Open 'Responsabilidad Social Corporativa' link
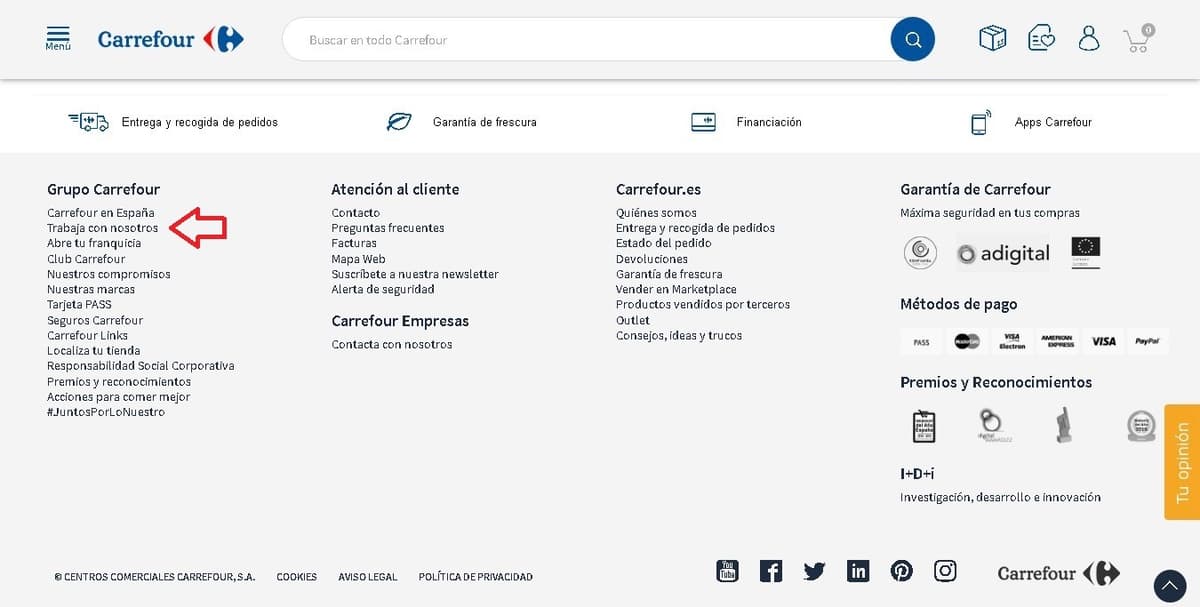The width and height of the screenshot is (1200, 607). 141,366
